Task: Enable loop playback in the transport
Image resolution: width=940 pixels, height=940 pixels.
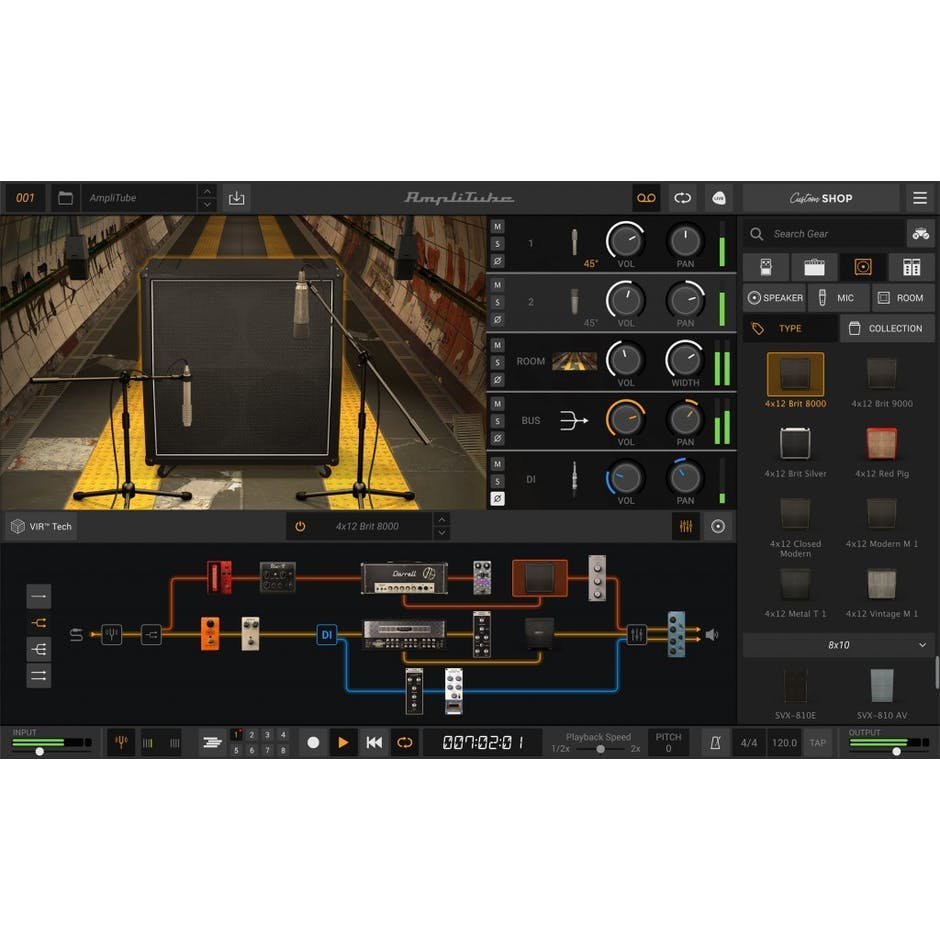Action: coord(404,743)
